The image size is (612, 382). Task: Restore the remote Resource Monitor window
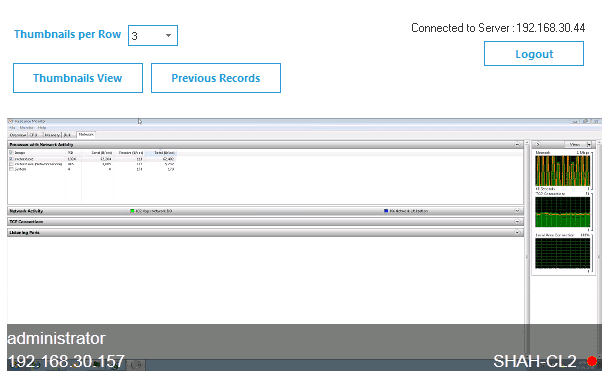(x=585, y=121)
